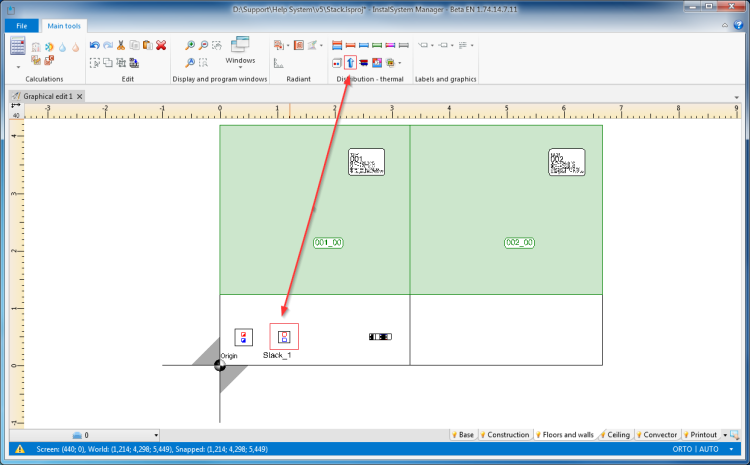Image resolution: width=750 pixels, height=465 pixels.
Task: Click the orange radiant room icon
Action: coord(299,45)
